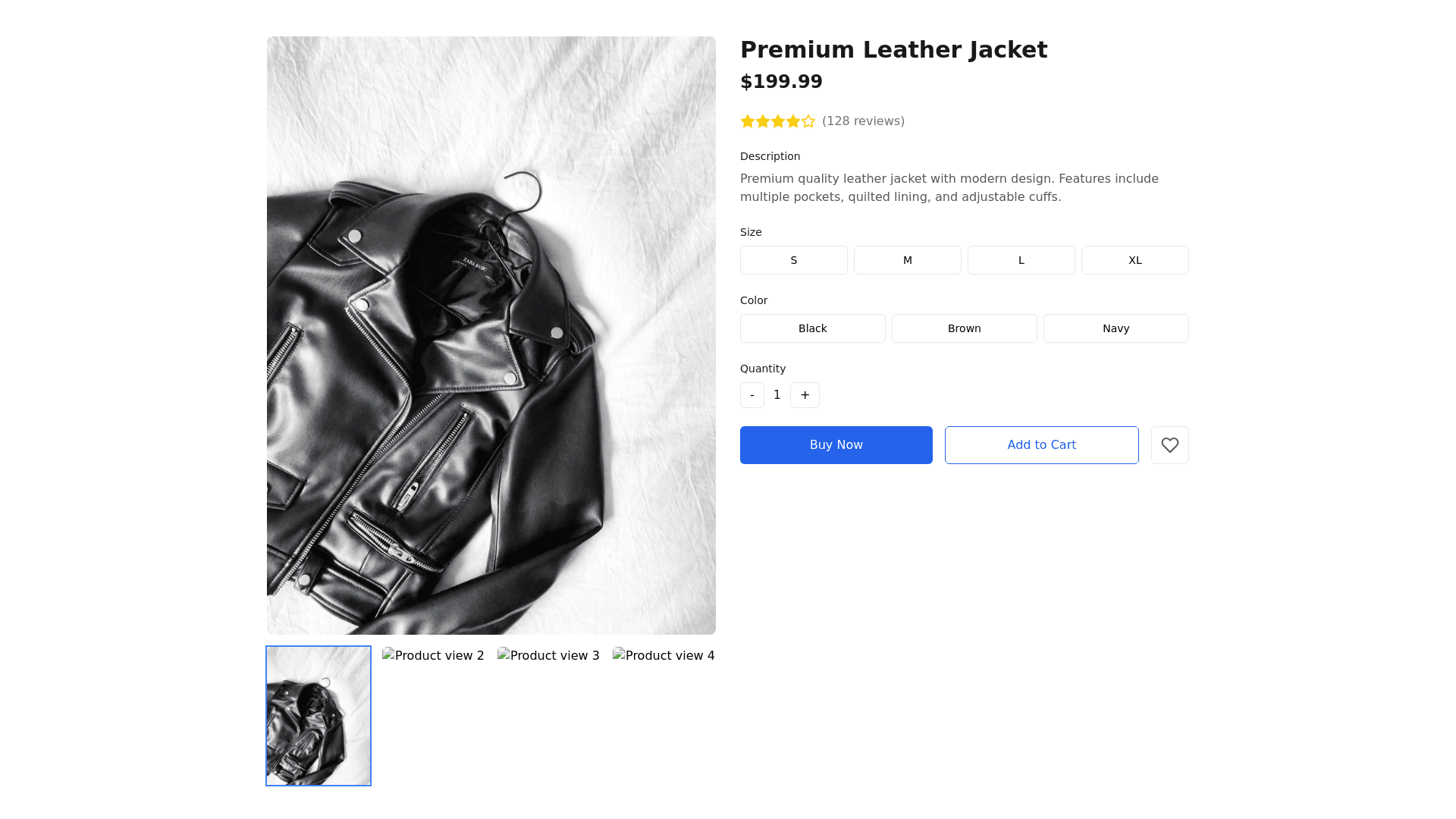Switch to Product view 3 thumbnail
The image size is (1456, 819).
(548, 656)
